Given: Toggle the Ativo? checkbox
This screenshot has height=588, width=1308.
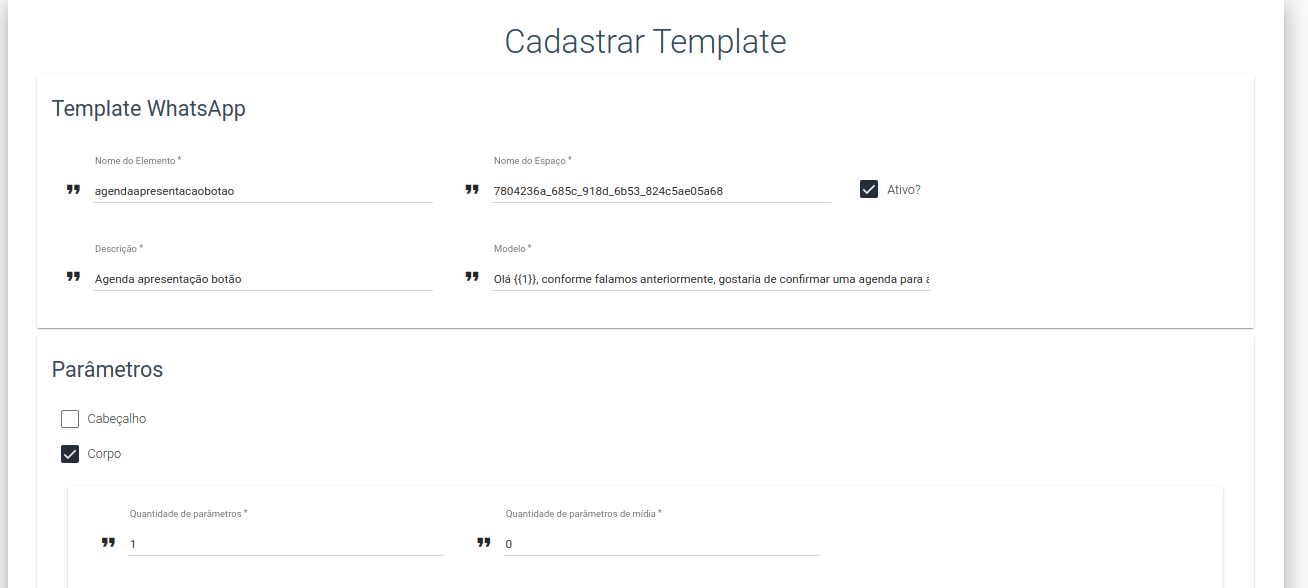Looking at the screenshot, I should point(869,189).
